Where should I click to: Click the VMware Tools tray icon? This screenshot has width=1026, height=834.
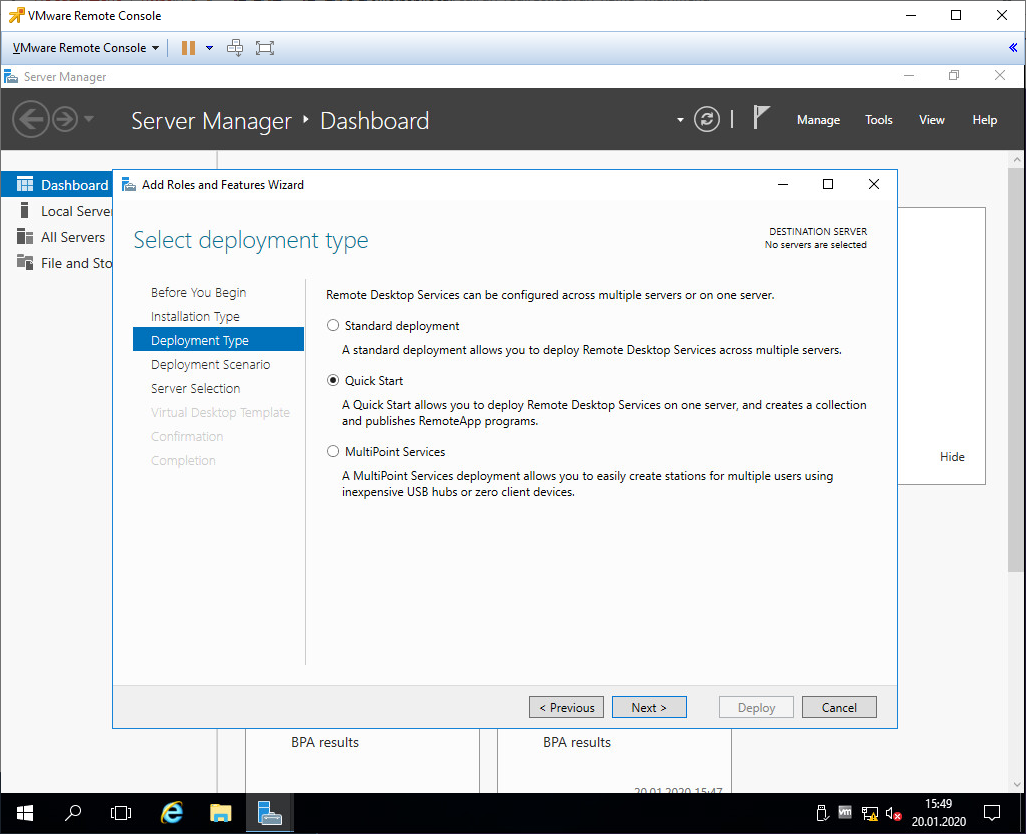[x=845, y=812]
